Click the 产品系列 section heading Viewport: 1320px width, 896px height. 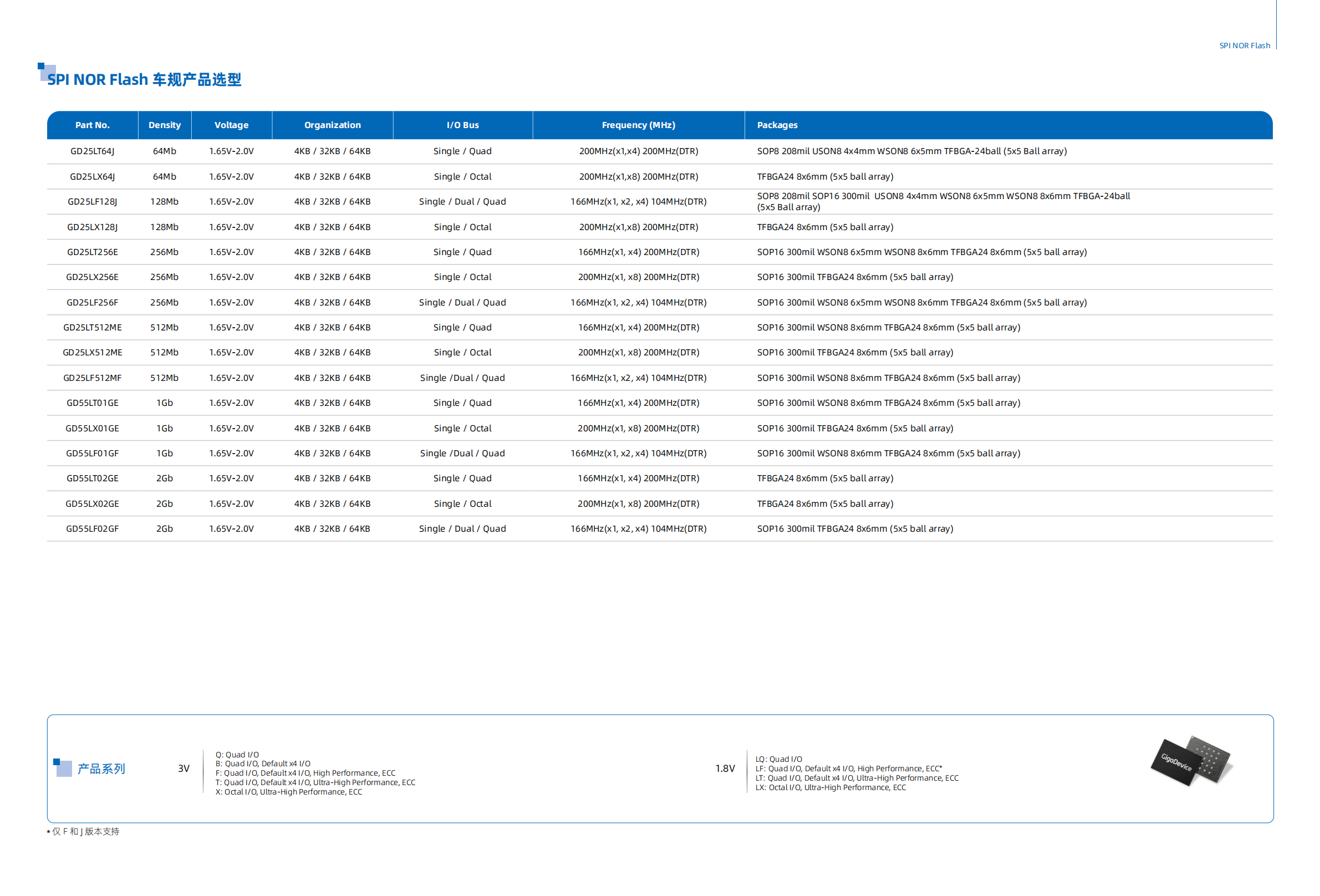click(101, 768)
